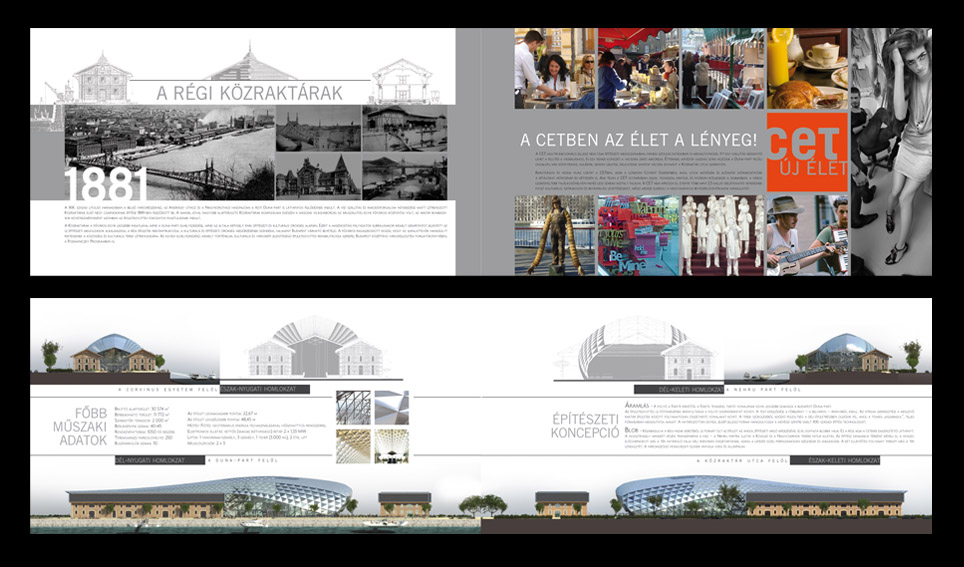The image size is (964, 567).
Task: Click the large 1881 year number
Action: [105, 185]
